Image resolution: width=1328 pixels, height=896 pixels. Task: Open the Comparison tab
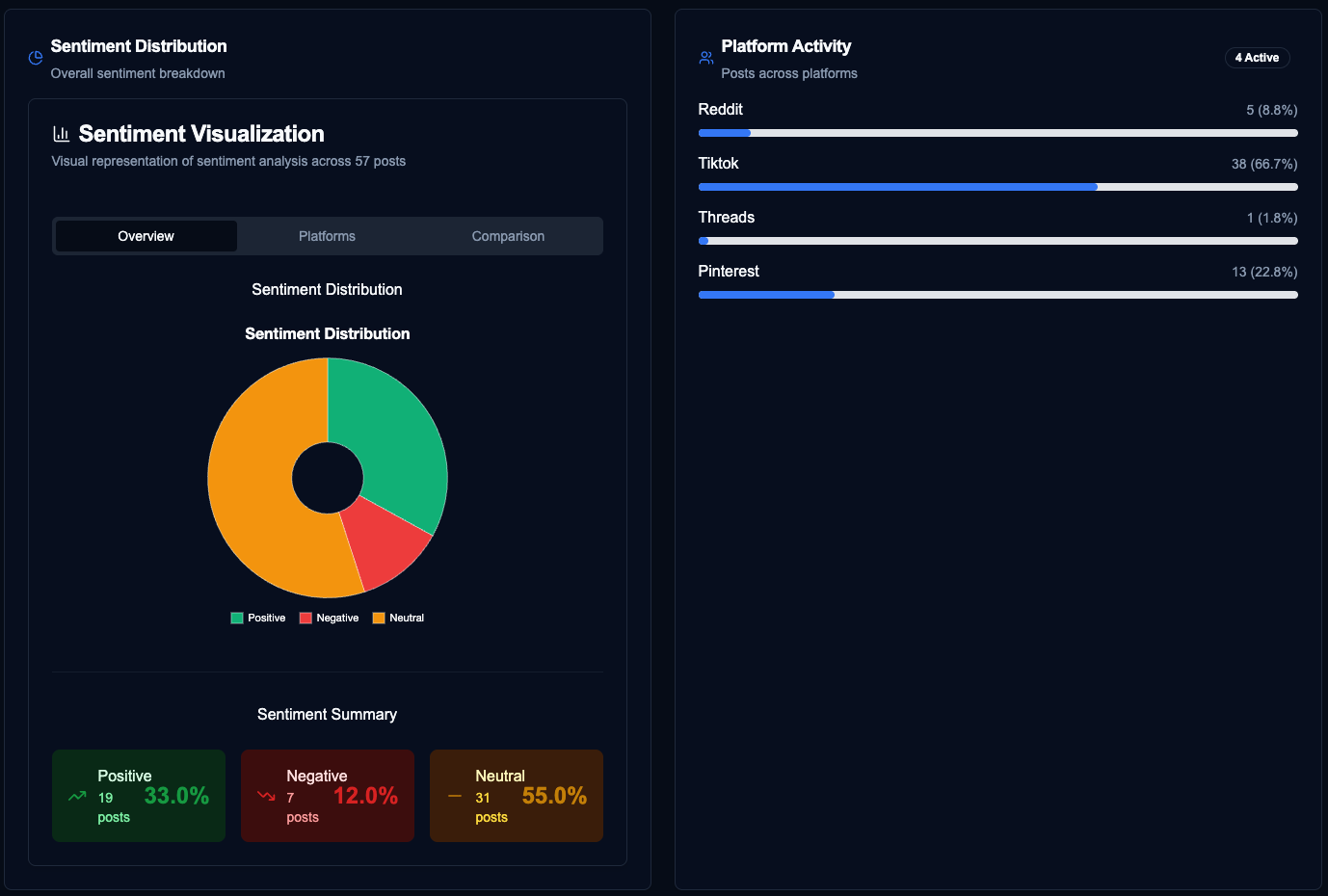(508, 235)
